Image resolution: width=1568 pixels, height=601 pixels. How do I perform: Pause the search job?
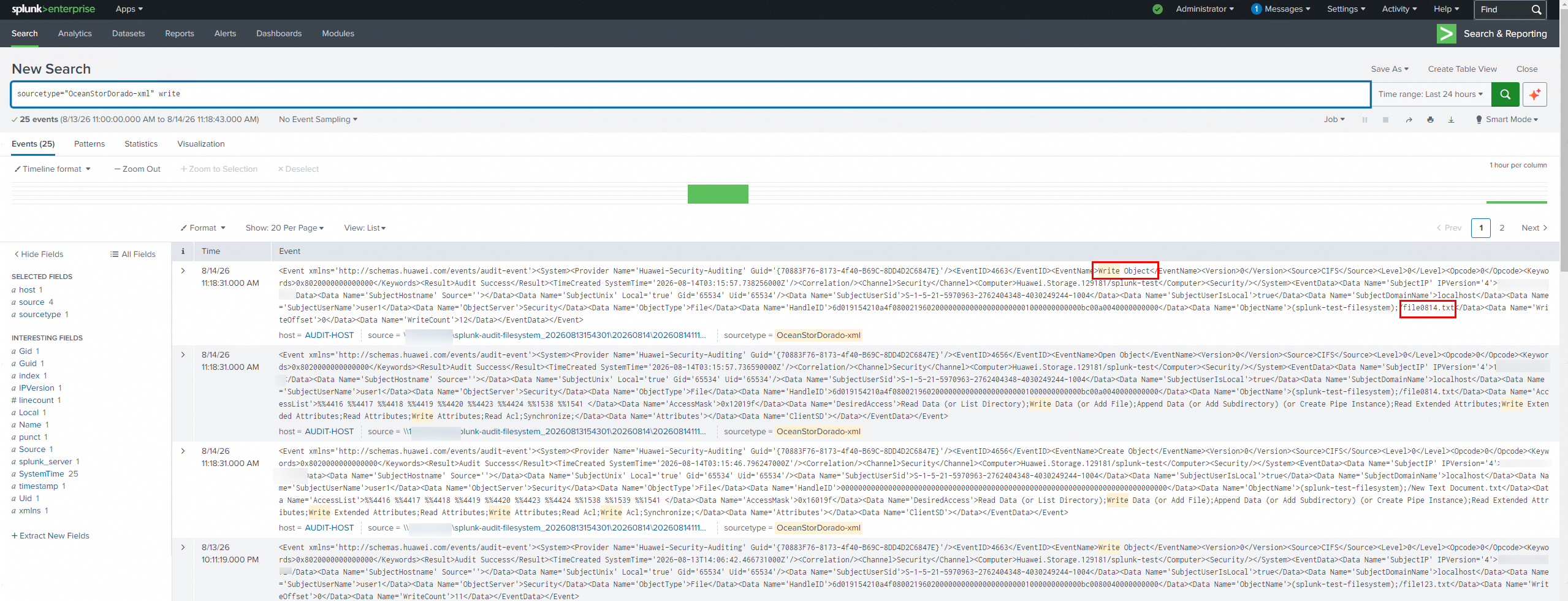coord(1364,120)
